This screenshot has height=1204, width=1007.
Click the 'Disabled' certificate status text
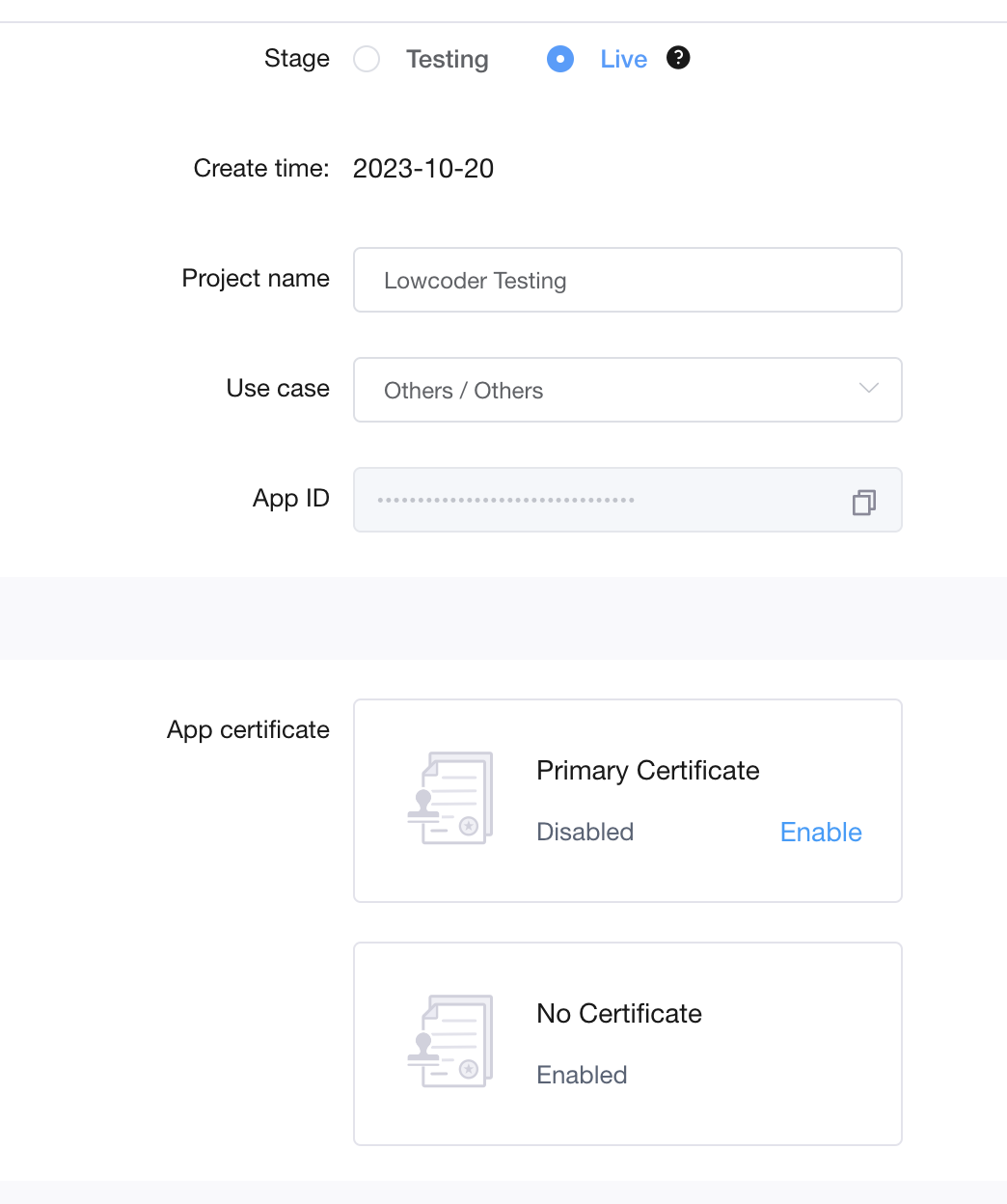585,832
